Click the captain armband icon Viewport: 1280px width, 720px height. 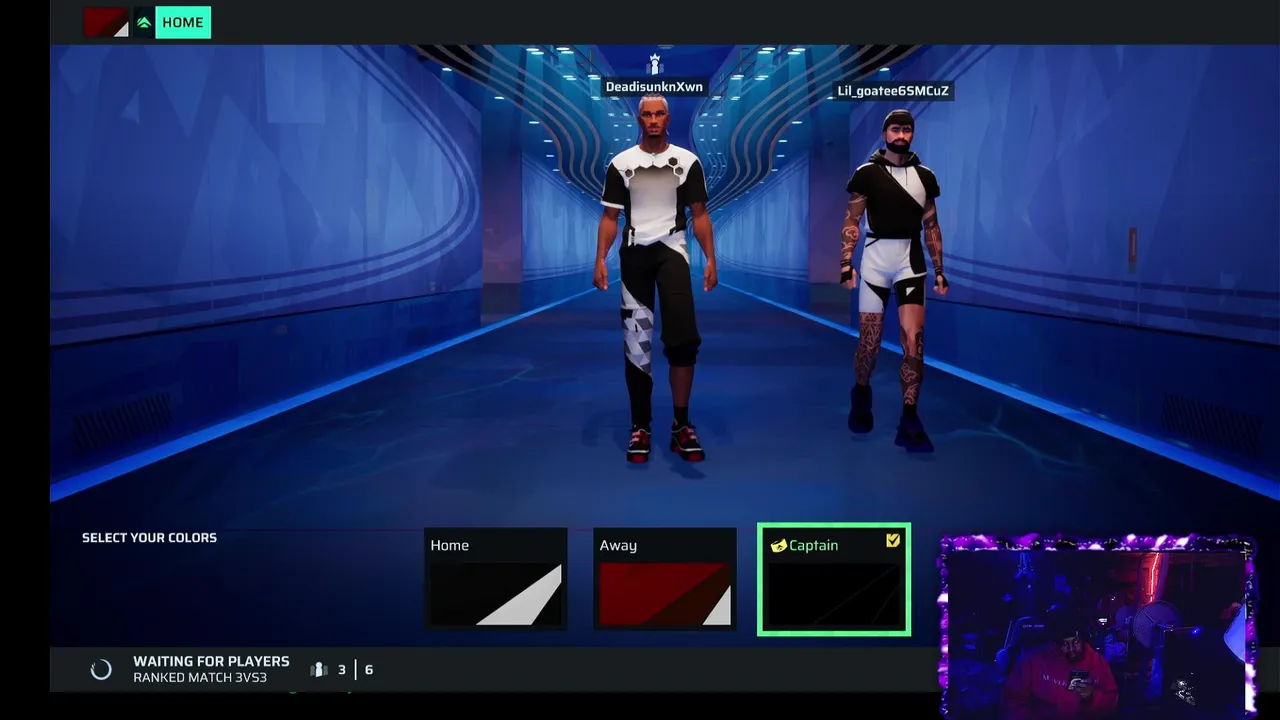click(x=778, y=546)
